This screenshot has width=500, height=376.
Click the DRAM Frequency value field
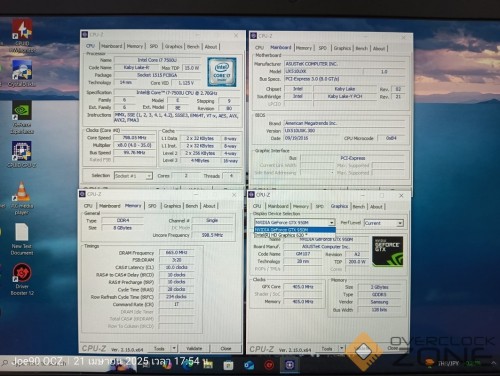[x=177, y=253]
